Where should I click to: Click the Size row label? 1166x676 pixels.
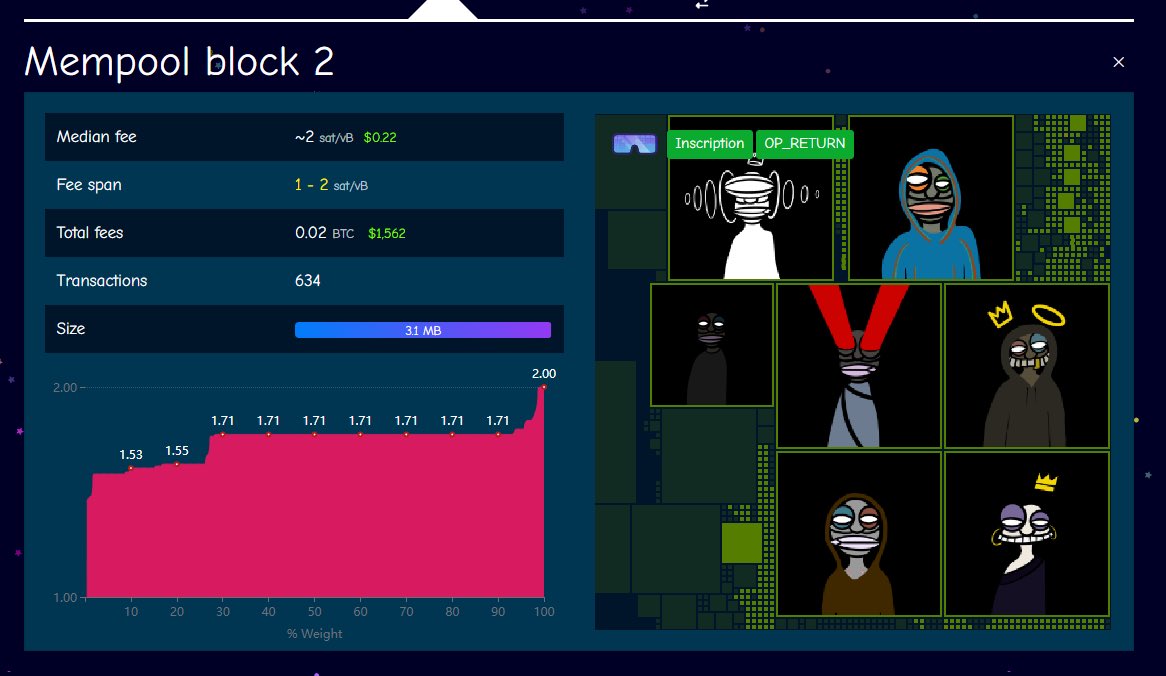(71, 329)
